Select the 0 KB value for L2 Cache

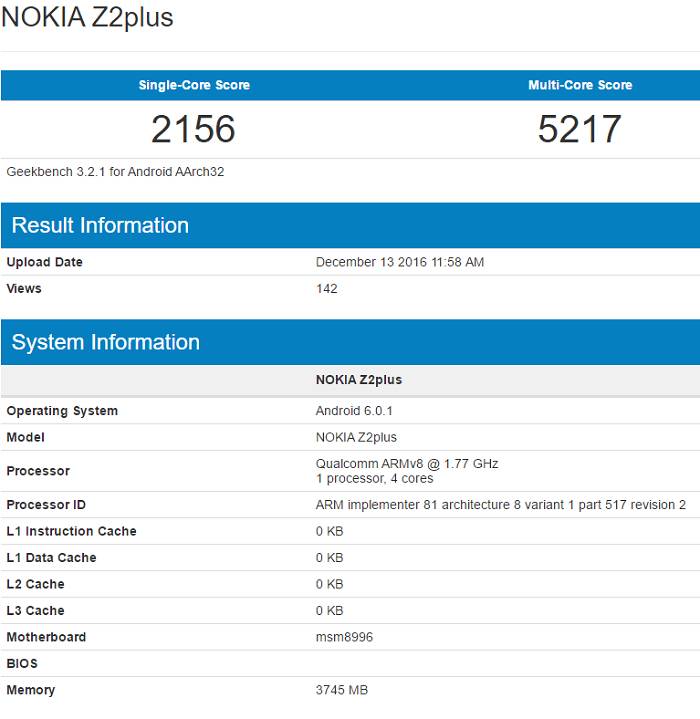[x=329, y=584]
